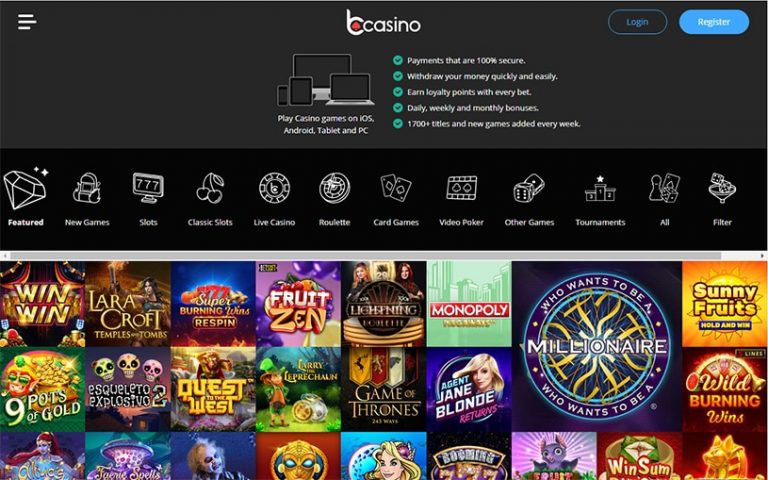Image resolution: width=768 pixels, height=480 pixels.
Task: Open the Live Casino chip icon
Action: coord(274,188)
